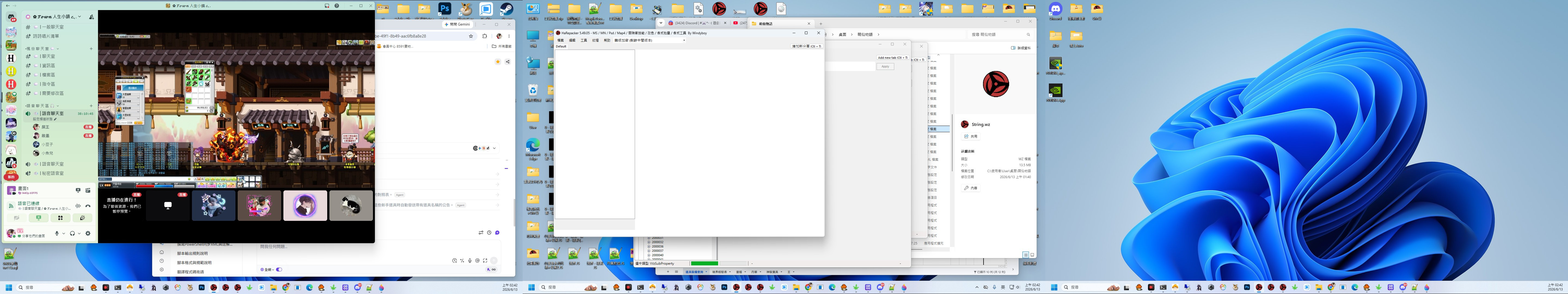Toggle Discord noise suppression icon
Viewport: 1568px width, 294px height.
pyautogui.click(x=78, y=206)
